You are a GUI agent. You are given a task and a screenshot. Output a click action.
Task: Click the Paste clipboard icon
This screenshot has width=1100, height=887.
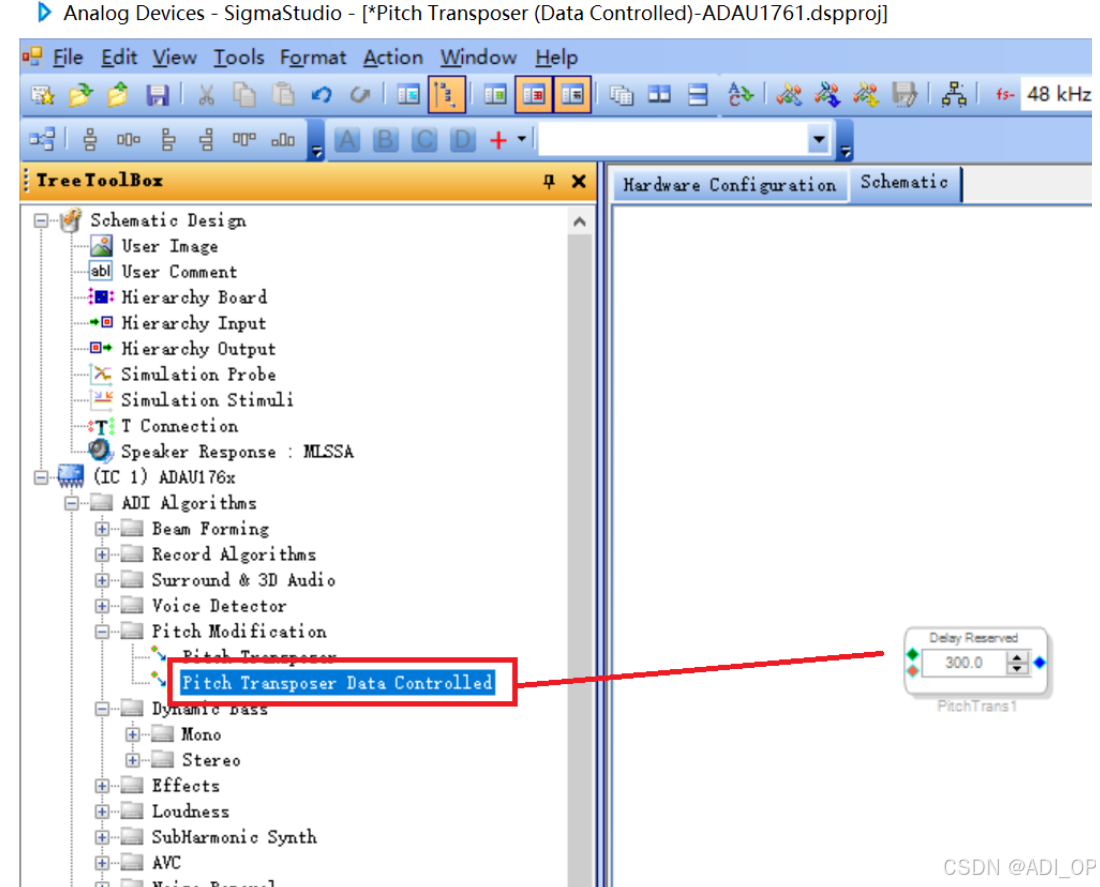tap(283, 95)
